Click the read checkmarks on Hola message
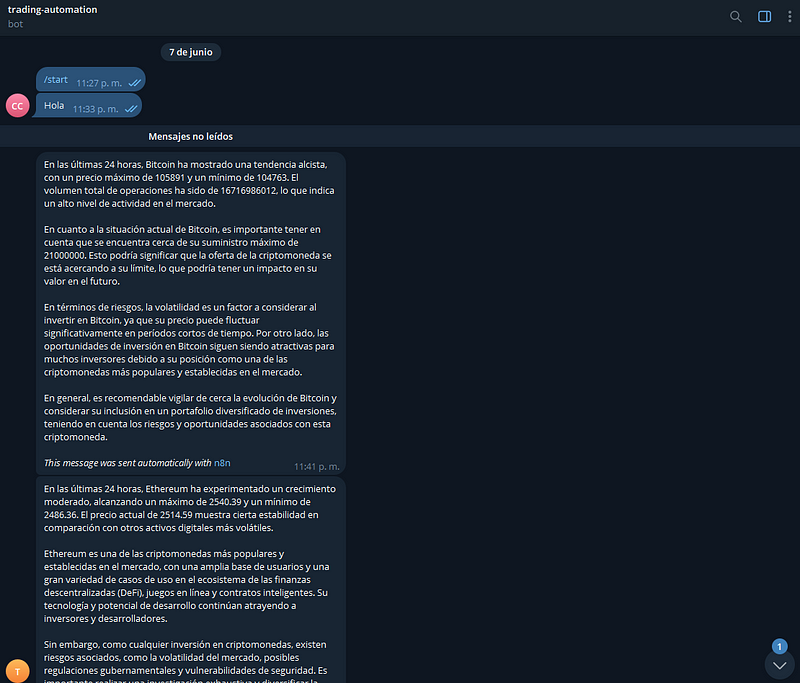800x683 pixels. pyautogui.click(x=131, y=109)
